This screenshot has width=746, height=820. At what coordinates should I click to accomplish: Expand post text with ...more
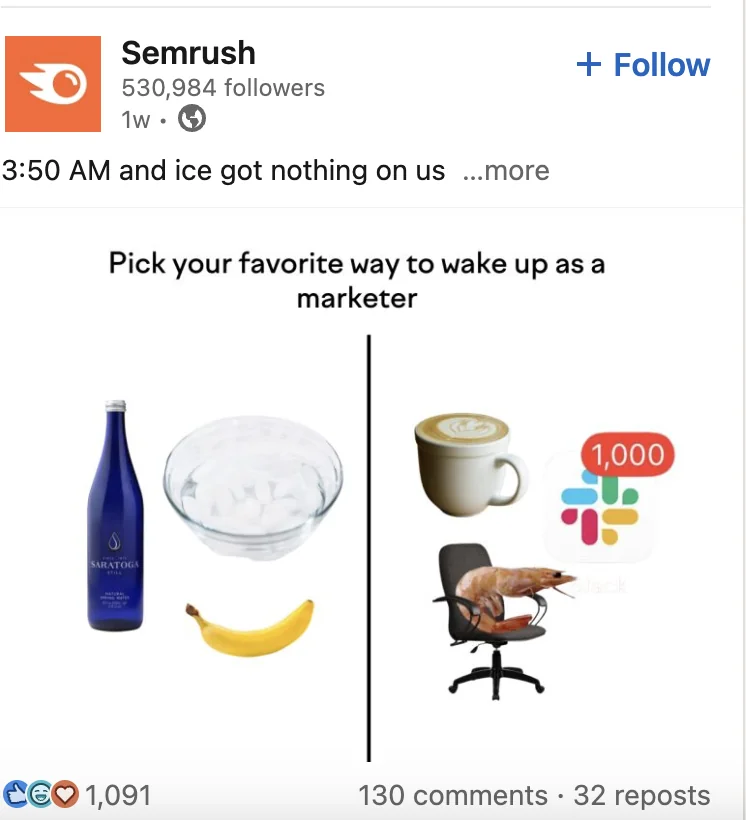click(x=506, y=171)
